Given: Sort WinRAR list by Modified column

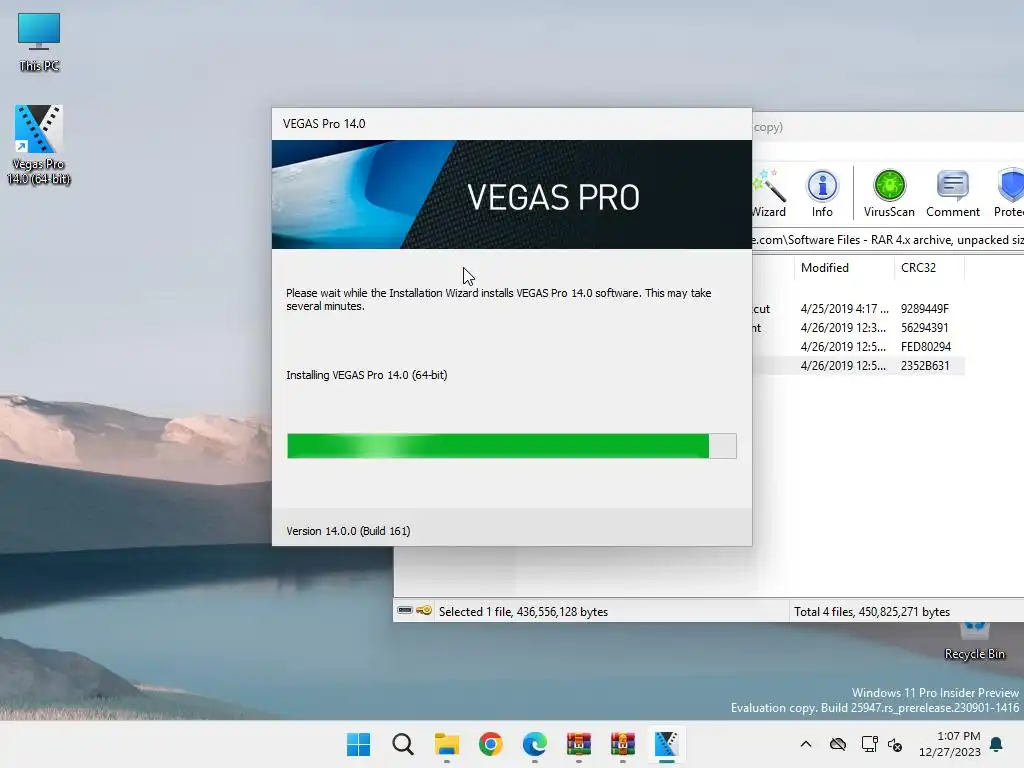Looking at the screenshot, I should pos(844,268).
